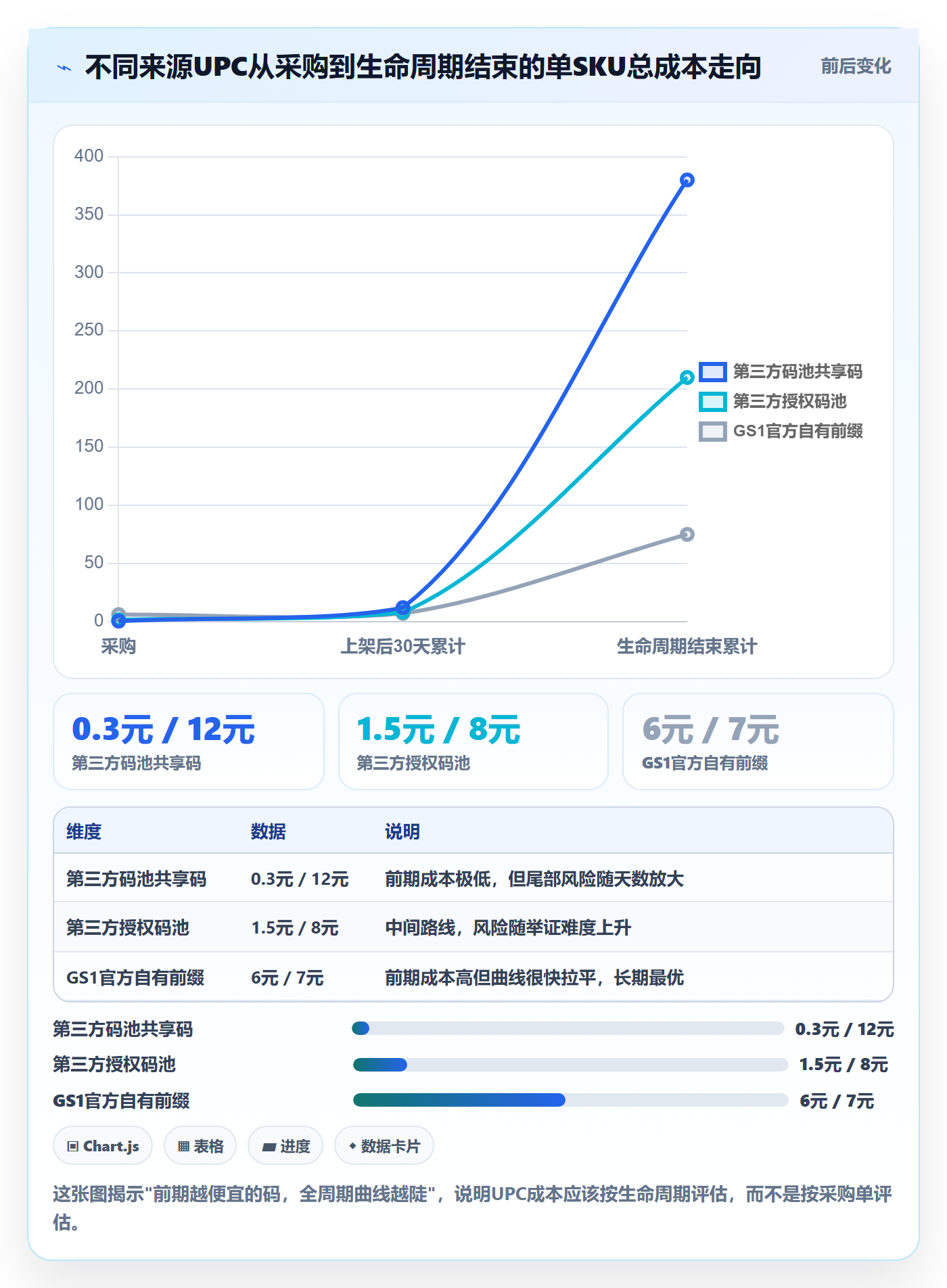Click the table cell 前期成本极低，但尾部风险随天数放大

(534, 879)
